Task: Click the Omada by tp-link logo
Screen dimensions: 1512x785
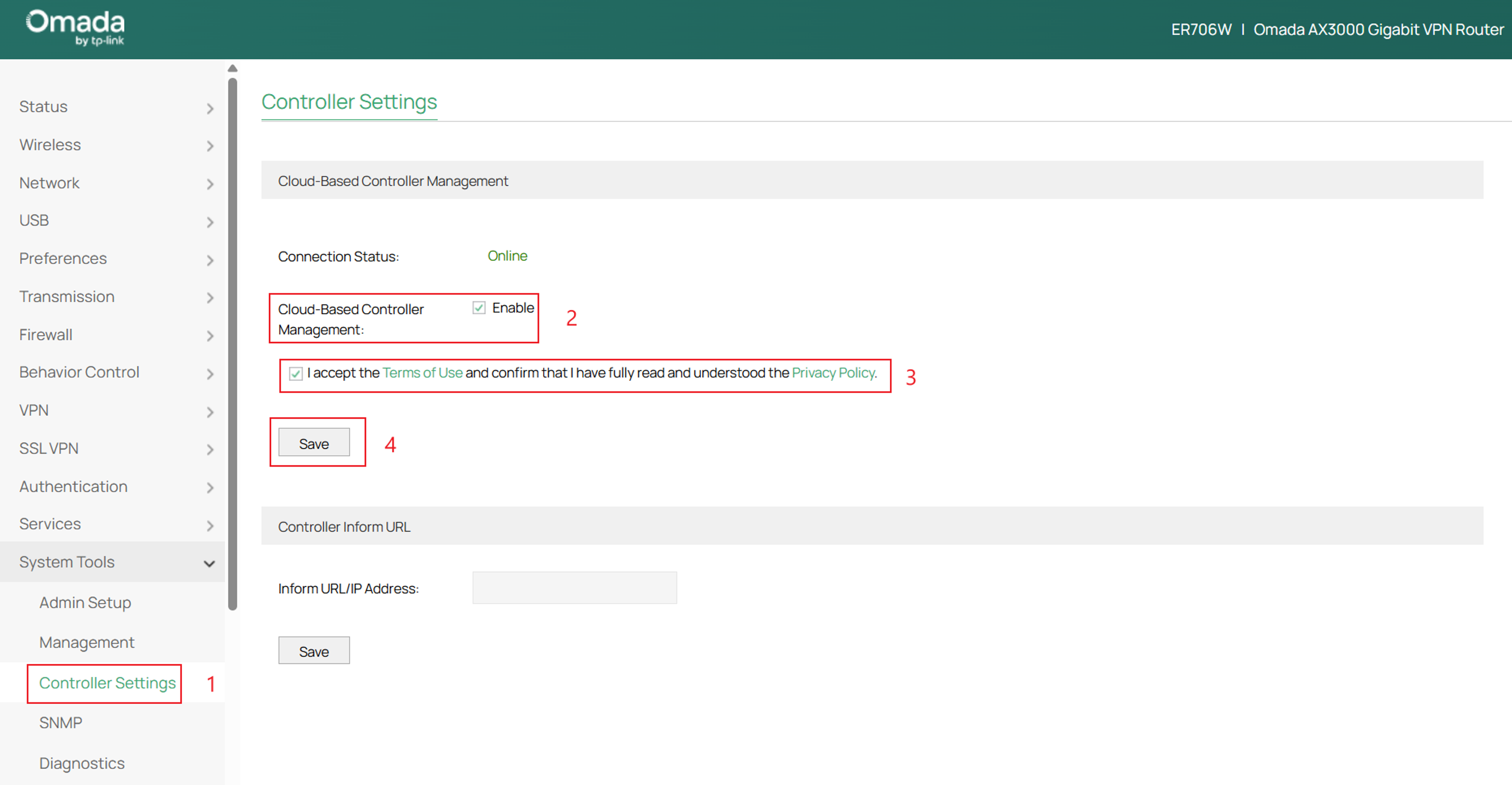Action: 75,28
